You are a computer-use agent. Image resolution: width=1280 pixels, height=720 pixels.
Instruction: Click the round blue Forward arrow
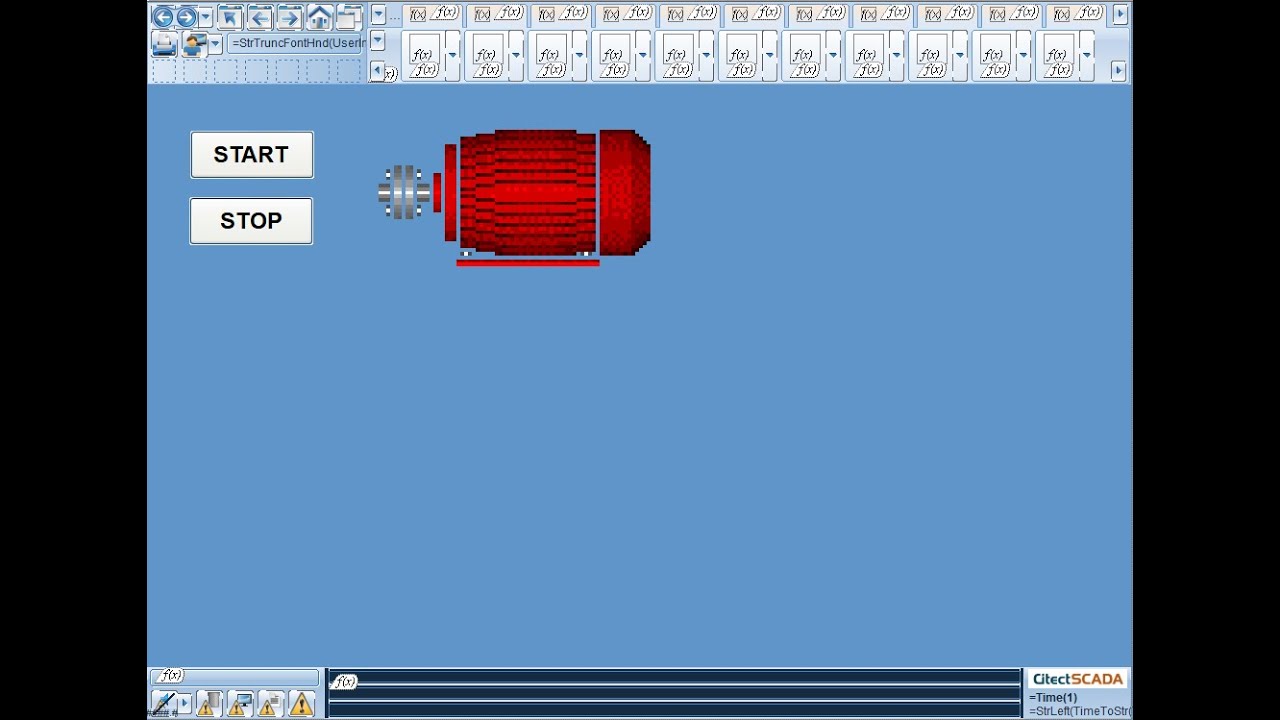tap(186, 17)
